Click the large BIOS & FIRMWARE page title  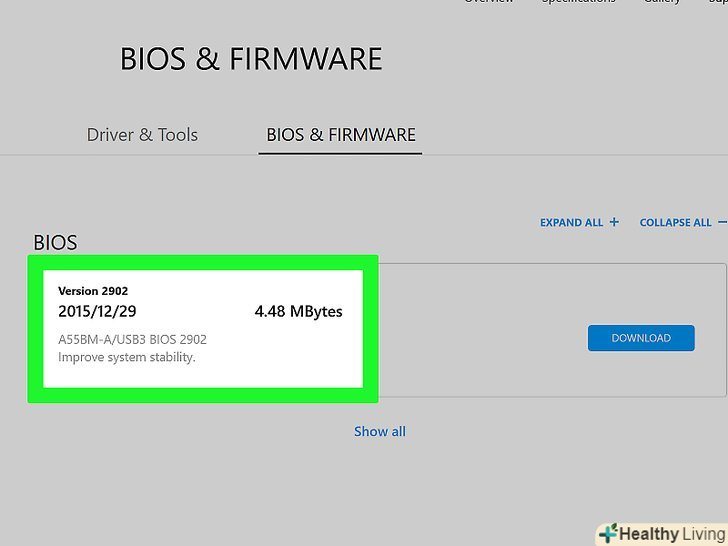click(x=251, y=58)
